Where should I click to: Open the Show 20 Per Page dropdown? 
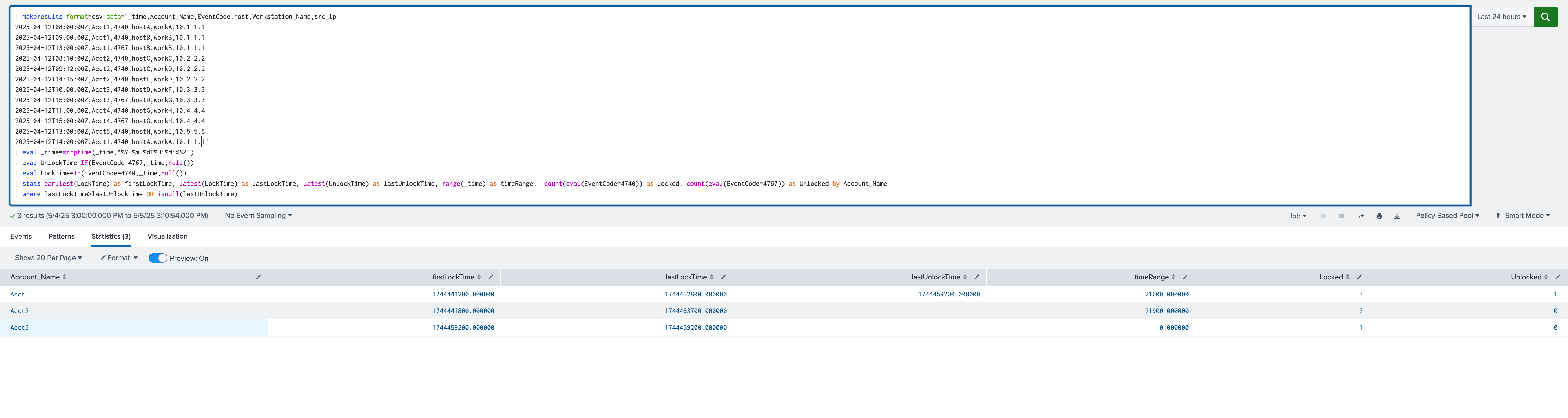[x=48, y=258]
